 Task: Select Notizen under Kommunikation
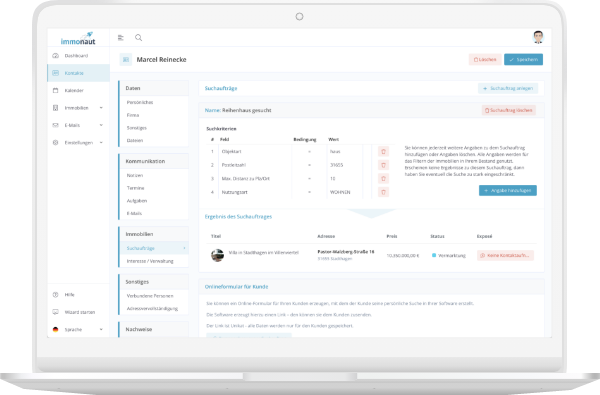135,175
